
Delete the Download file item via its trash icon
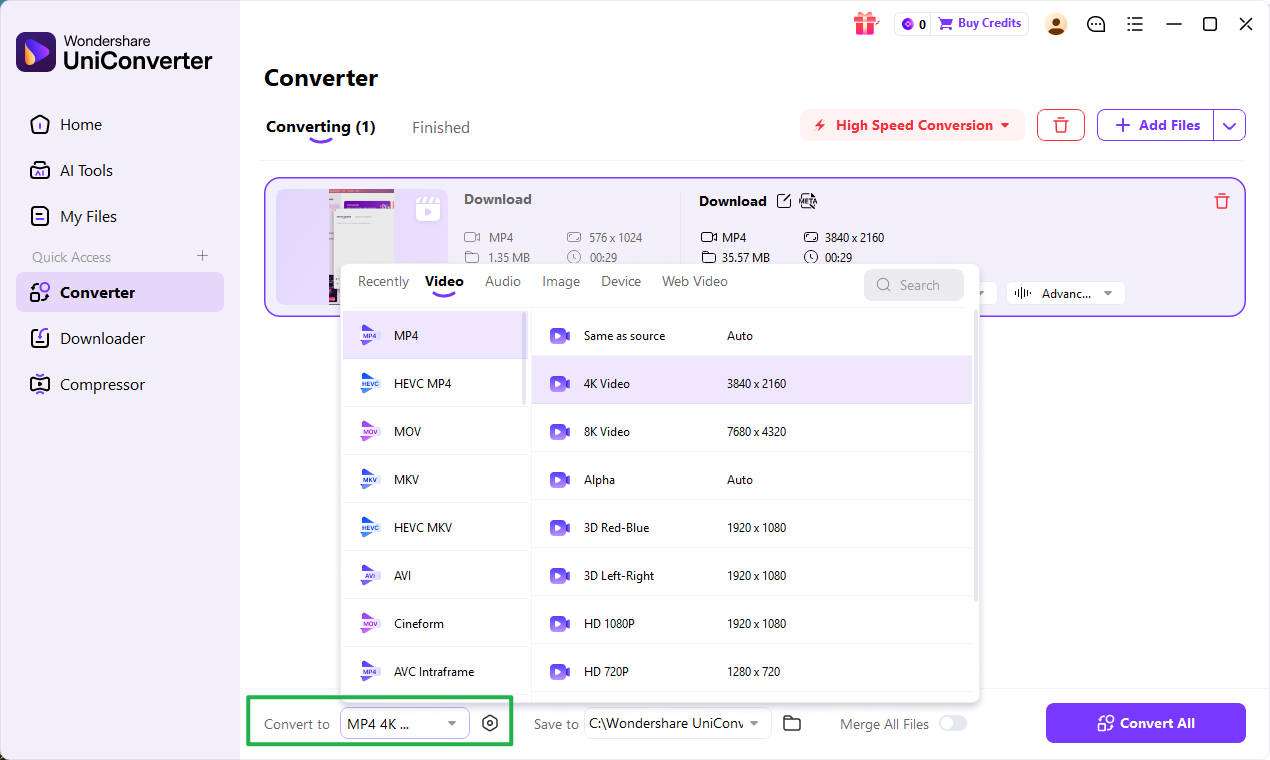(1221, 201)
